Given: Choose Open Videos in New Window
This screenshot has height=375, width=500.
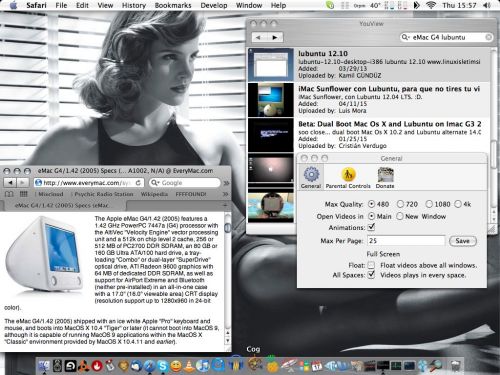Looking at the screenshot, I should tap(400, 216).
